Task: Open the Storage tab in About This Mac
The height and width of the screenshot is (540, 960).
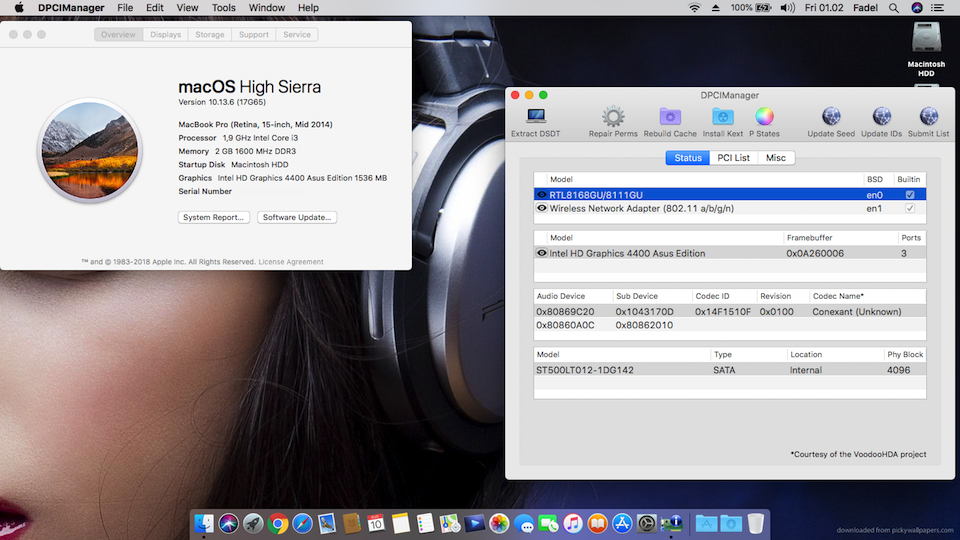Action: pos(209,34)
